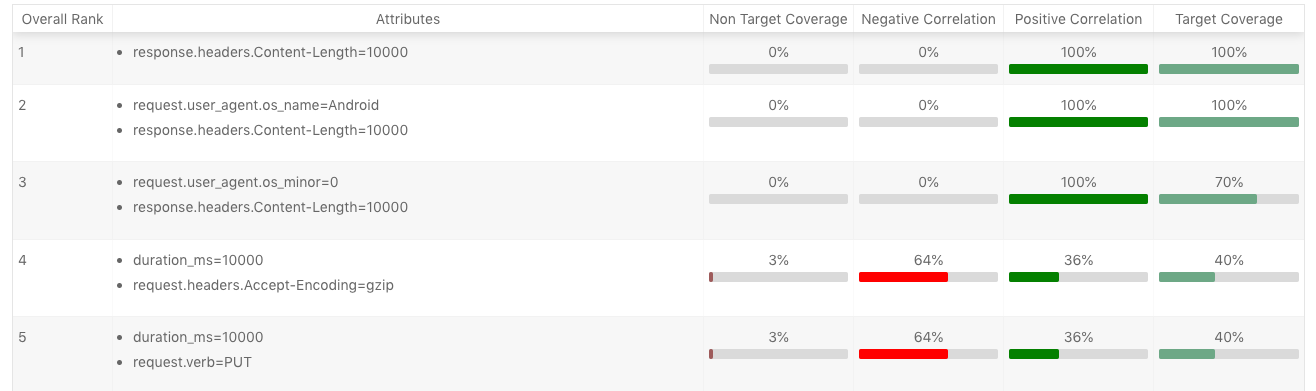The height and width of the screenshot is (391, 1316).
Task: Sort by Negative Correlation column header
Action: point(928,19)
